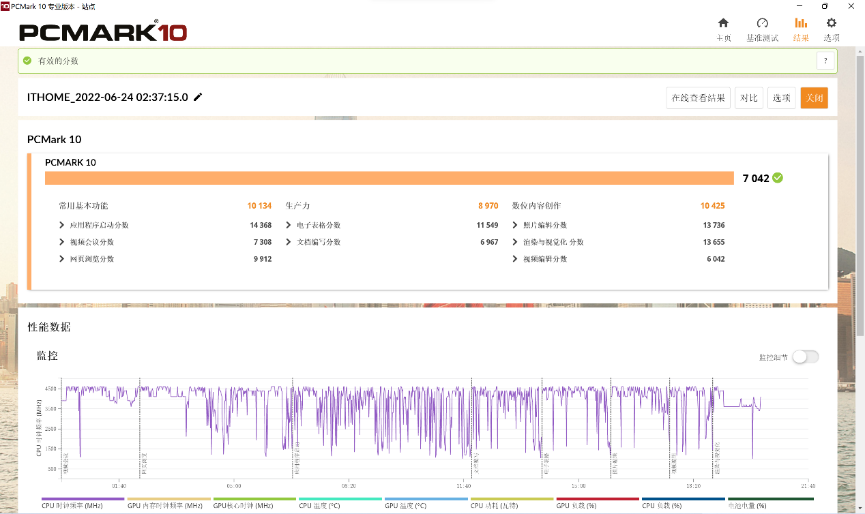Expand the spreadsheet score (电子表格分数) row
This screenshot has height=514, width=865.
point(289,225)
